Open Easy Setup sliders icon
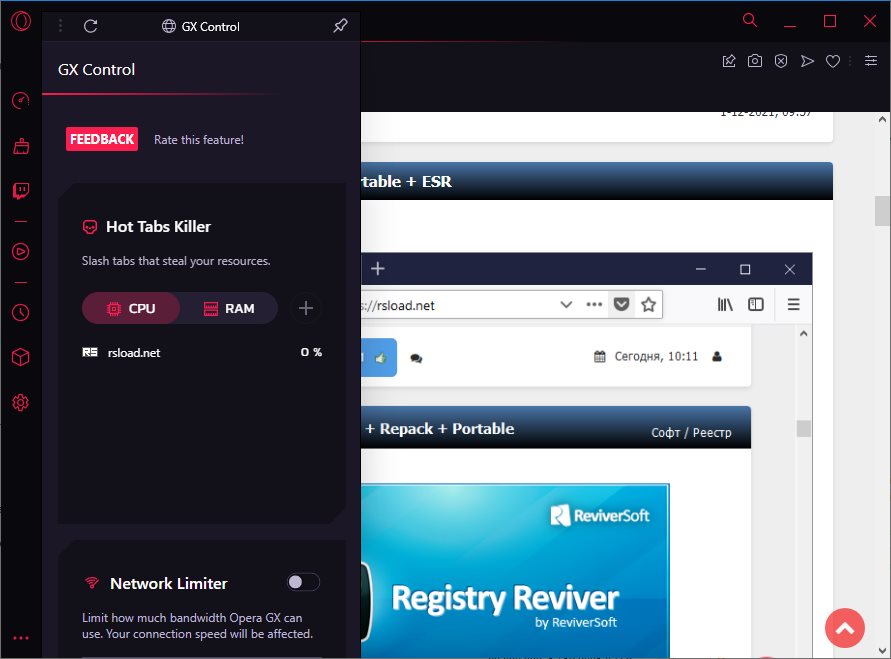Screen dimensions: 891x659 click(871, 60)
